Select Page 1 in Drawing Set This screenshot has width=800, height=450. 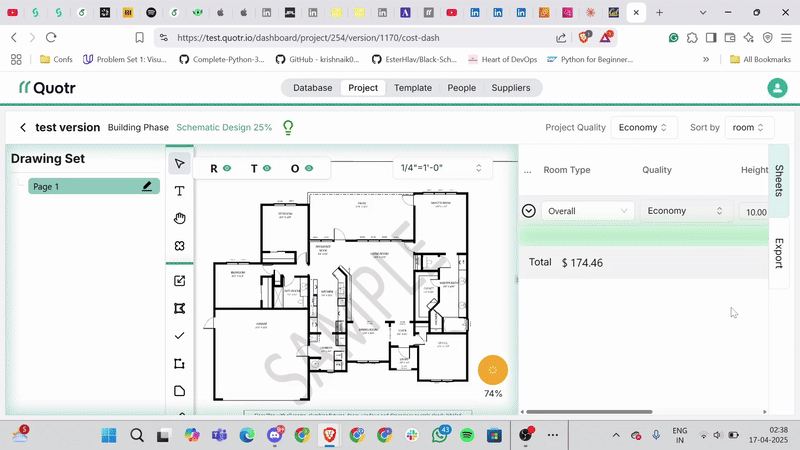(x=93, y=186)
